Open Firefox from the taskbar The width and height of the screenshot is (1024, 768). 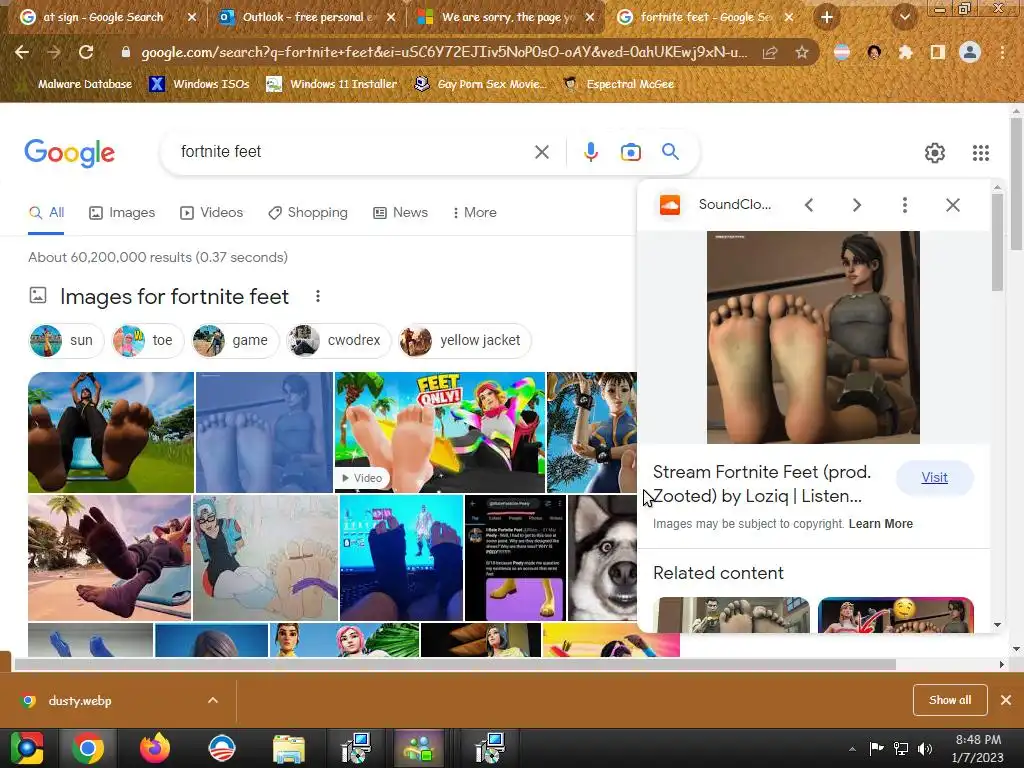[x=155, y=748]
